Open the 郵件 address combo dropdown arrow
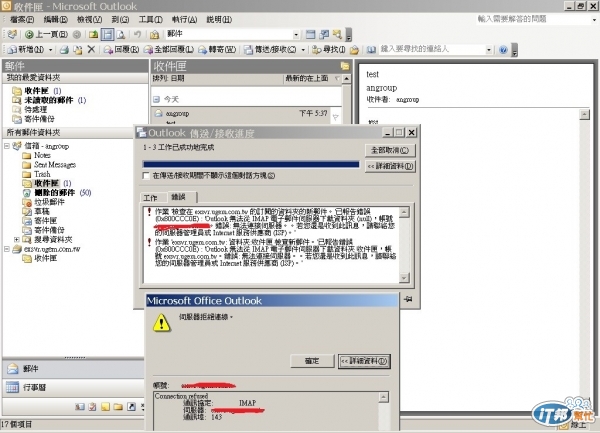 click(296, 35)
